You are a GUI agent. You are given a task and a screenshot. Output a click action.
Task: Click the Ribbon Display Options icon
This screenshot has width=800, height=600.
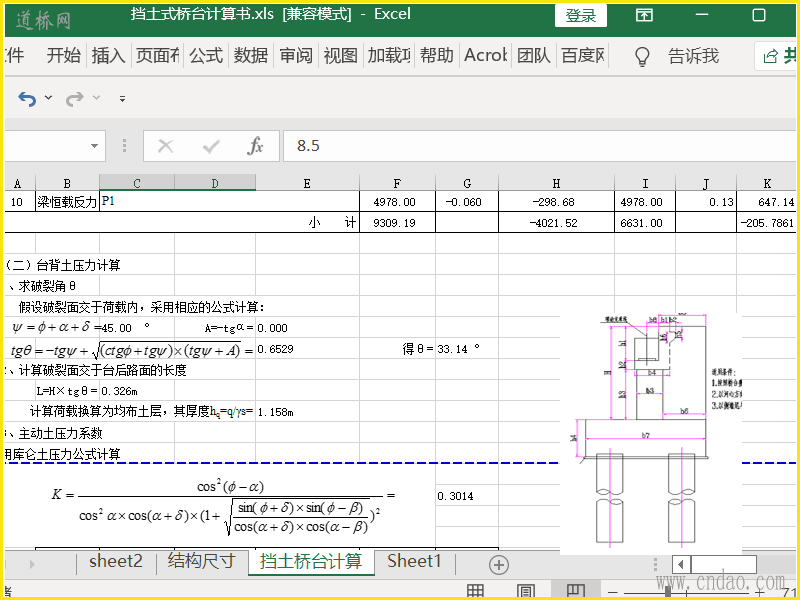pos(644,15)
